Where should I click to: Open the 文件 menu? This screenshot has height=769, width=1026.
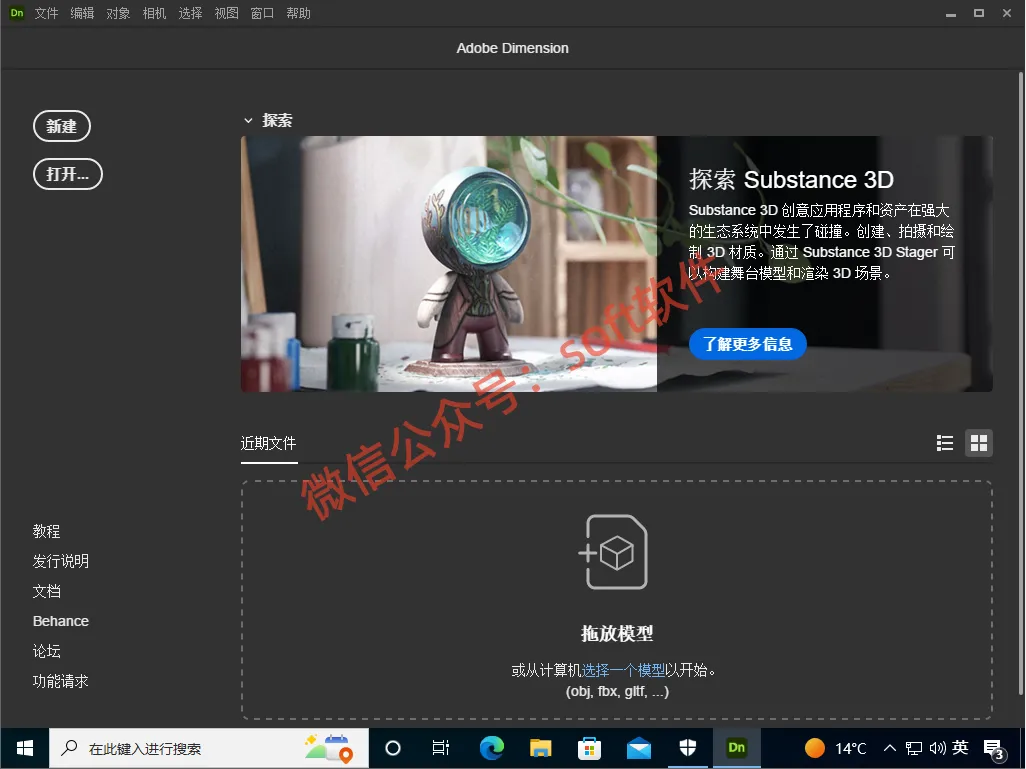tap(46, 13)
